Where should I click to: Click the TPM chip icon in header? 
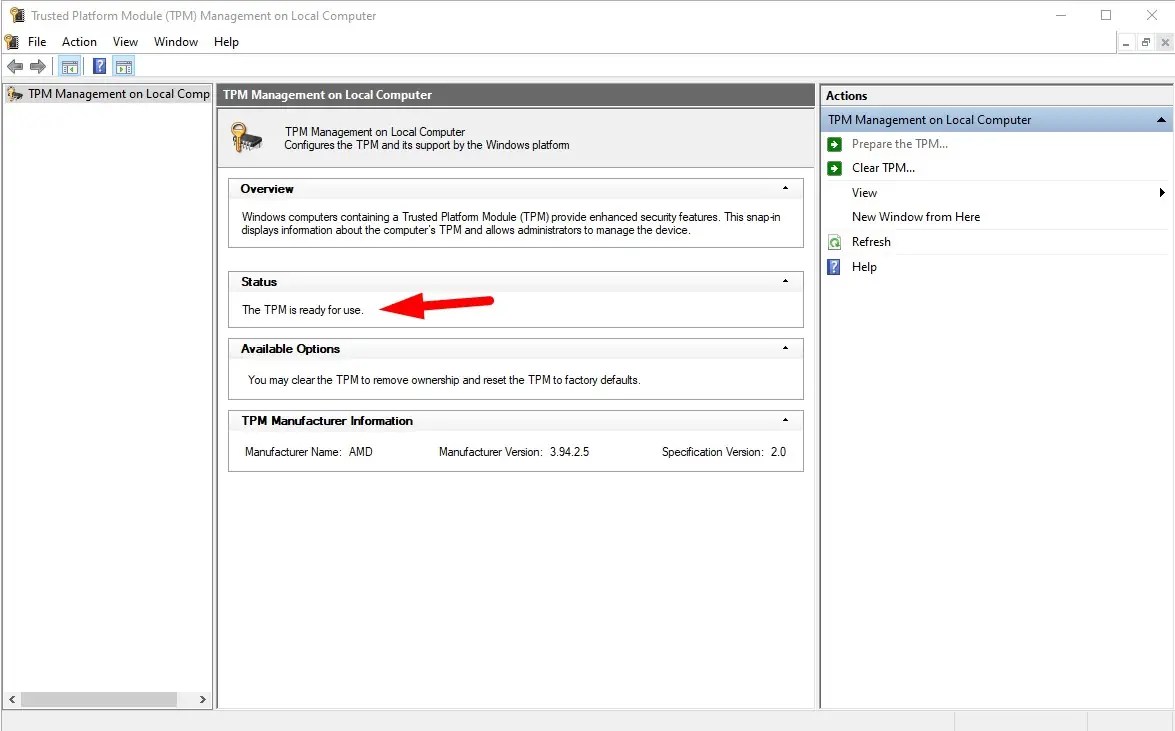247,137
